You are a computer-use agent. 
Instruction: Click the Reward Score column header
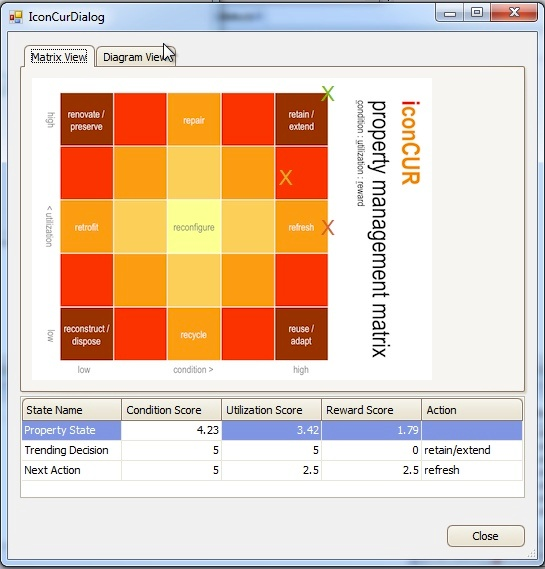tap(372, 410)
